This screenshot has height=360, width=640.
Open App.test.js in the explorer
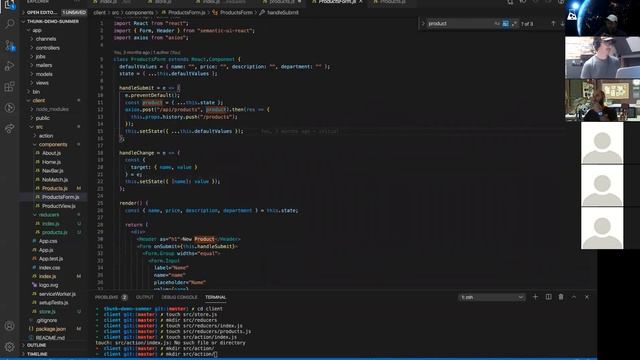(51, 259)
